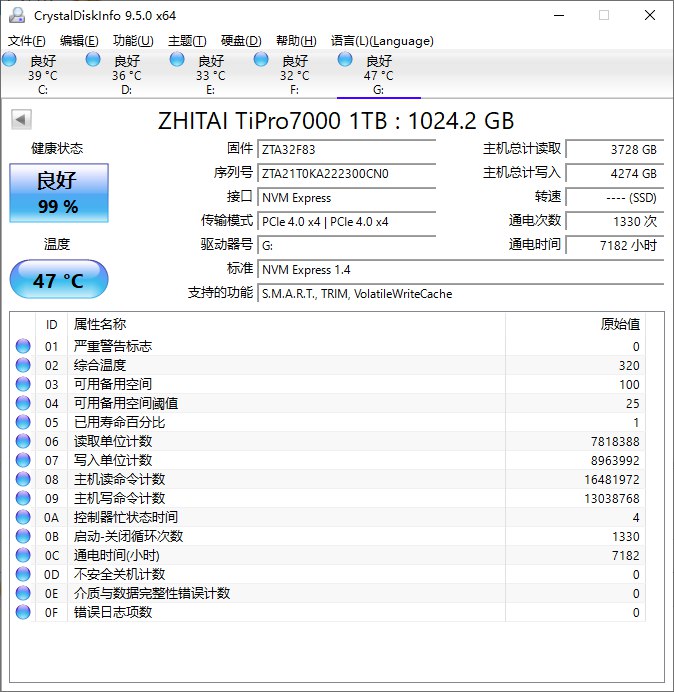This screenshot has height=692, width=674.
Task: Click status icon for row 07 写入单位计数
Action: click(23, 460)
